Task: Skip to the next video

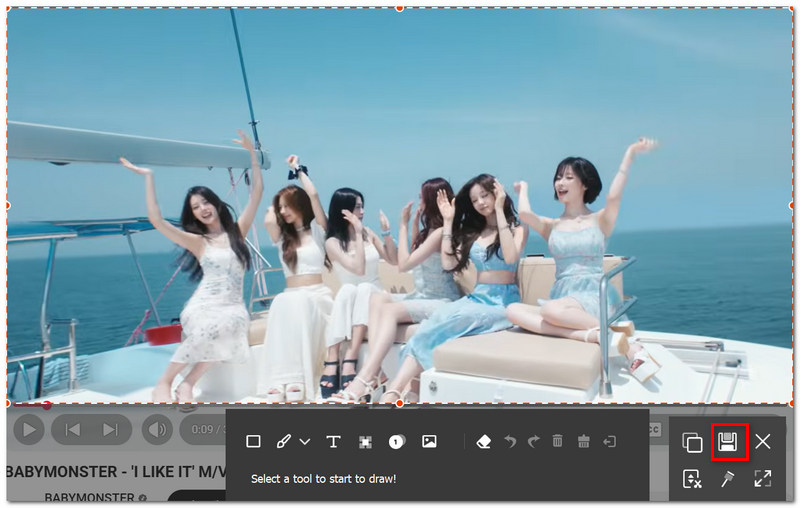Action: [110, 430]
